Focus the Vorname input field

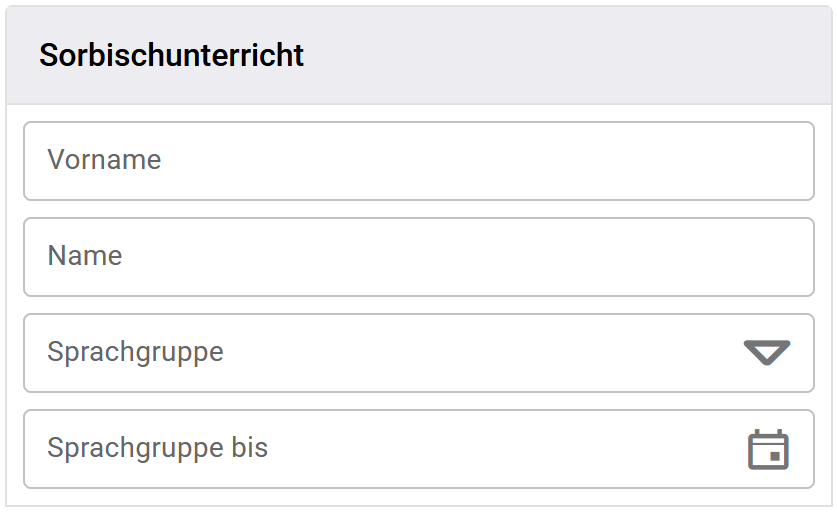coord(418,161)
